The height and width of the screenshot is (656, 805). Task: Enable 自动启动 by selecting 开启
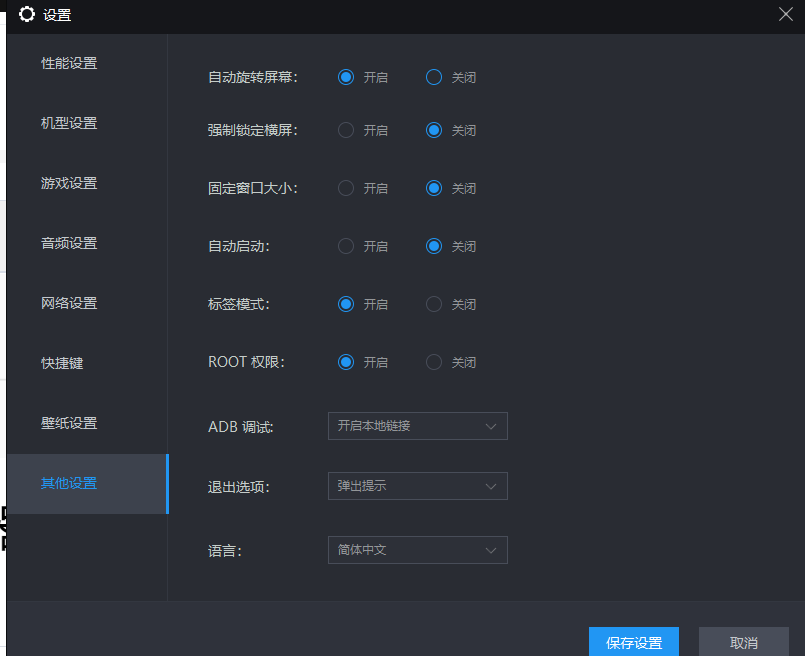[x=346, y=246]
